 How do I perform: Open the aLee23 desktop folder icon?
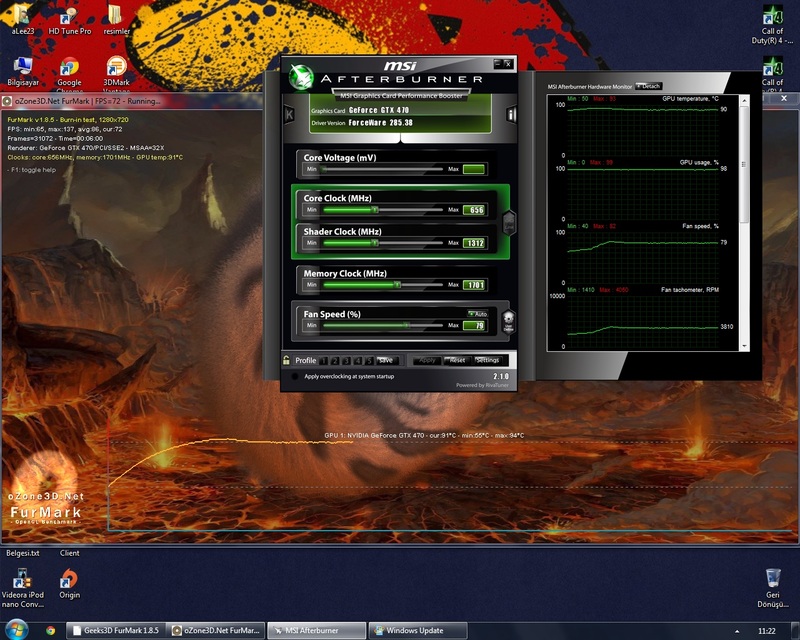22,19
